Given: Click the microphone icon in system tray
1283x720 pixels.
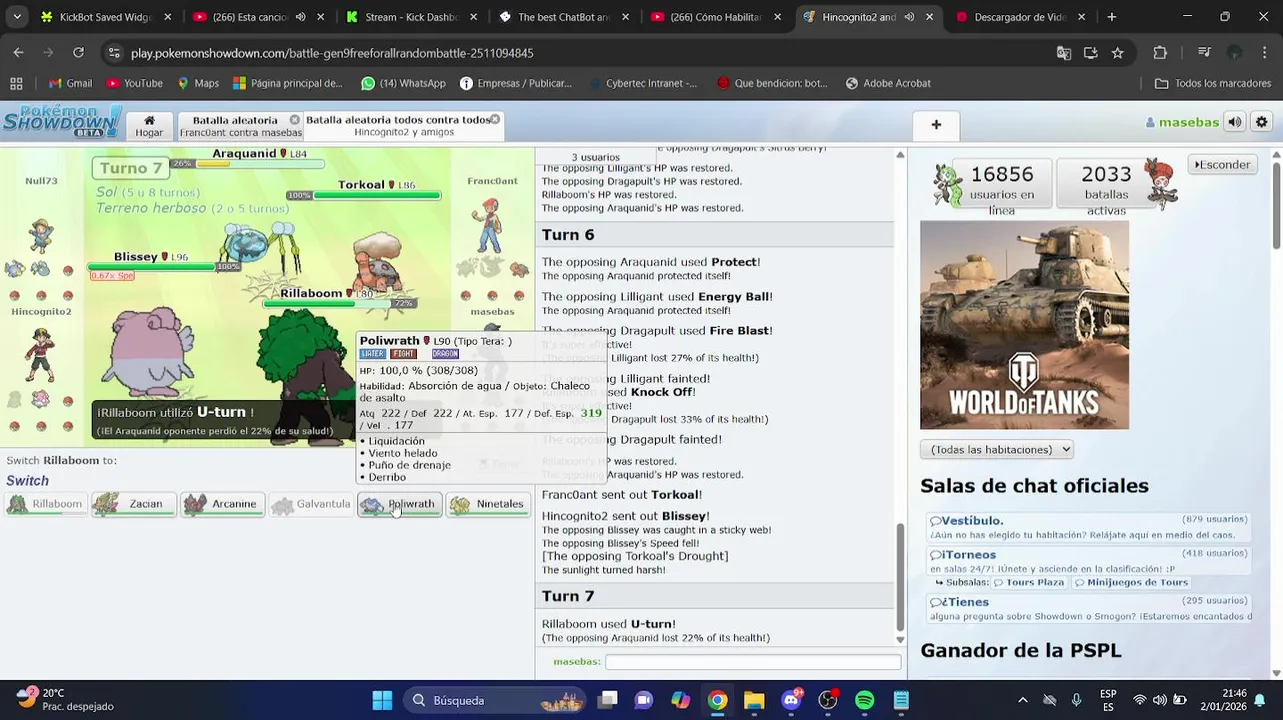Looking at the screenshot, I should click(1076, 700).
